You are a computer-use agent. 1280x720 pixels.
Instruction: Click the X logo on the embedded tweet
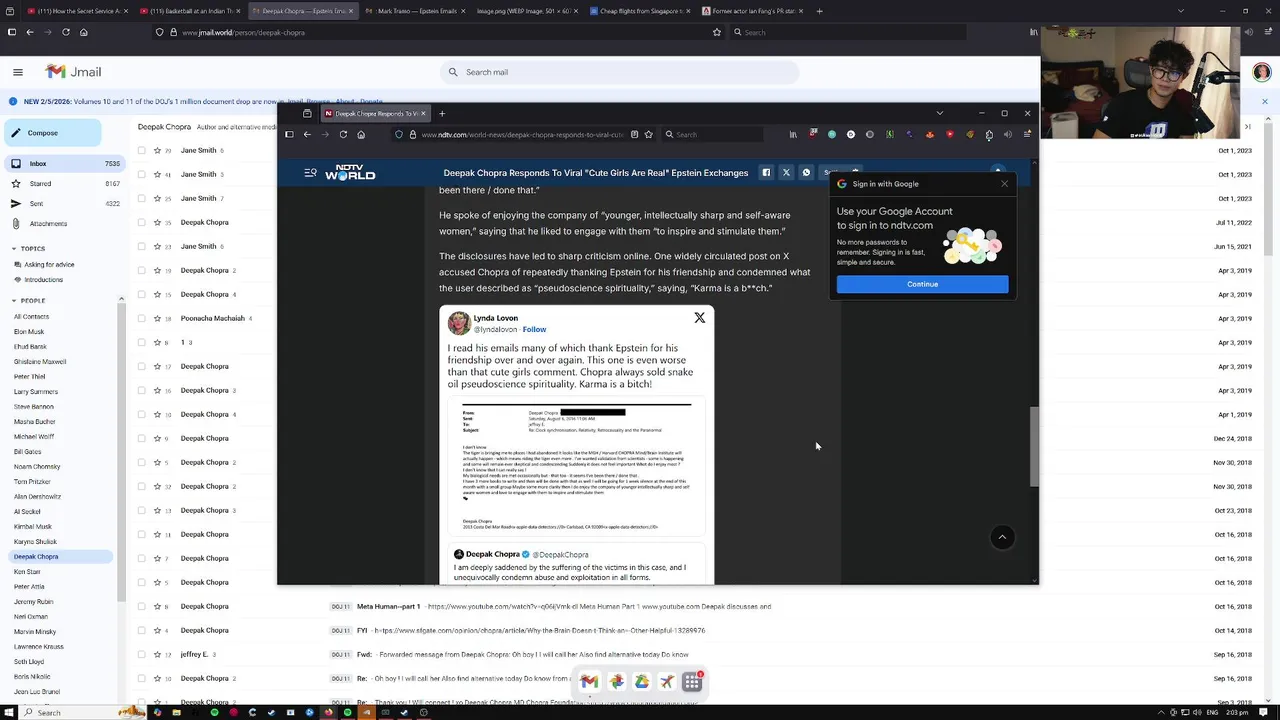click(699, 318)
